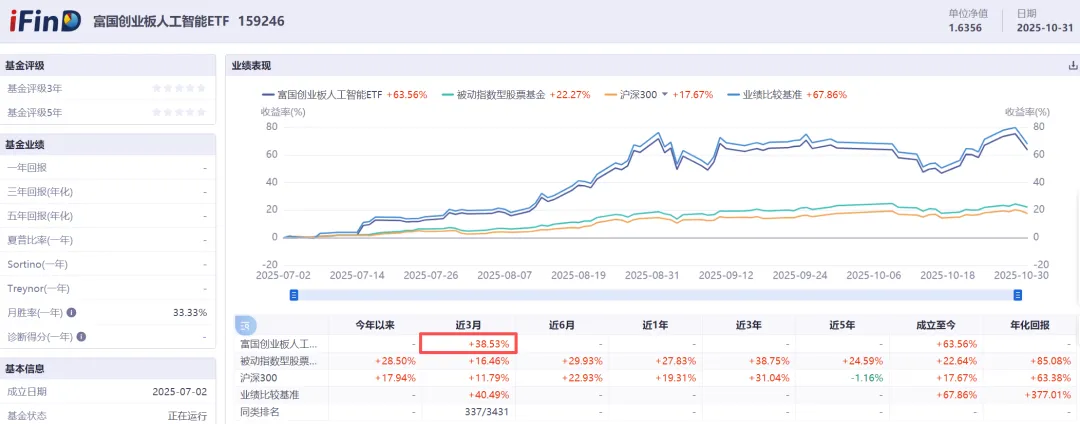Click the Treynor(一年) row

tap(107, 288)
